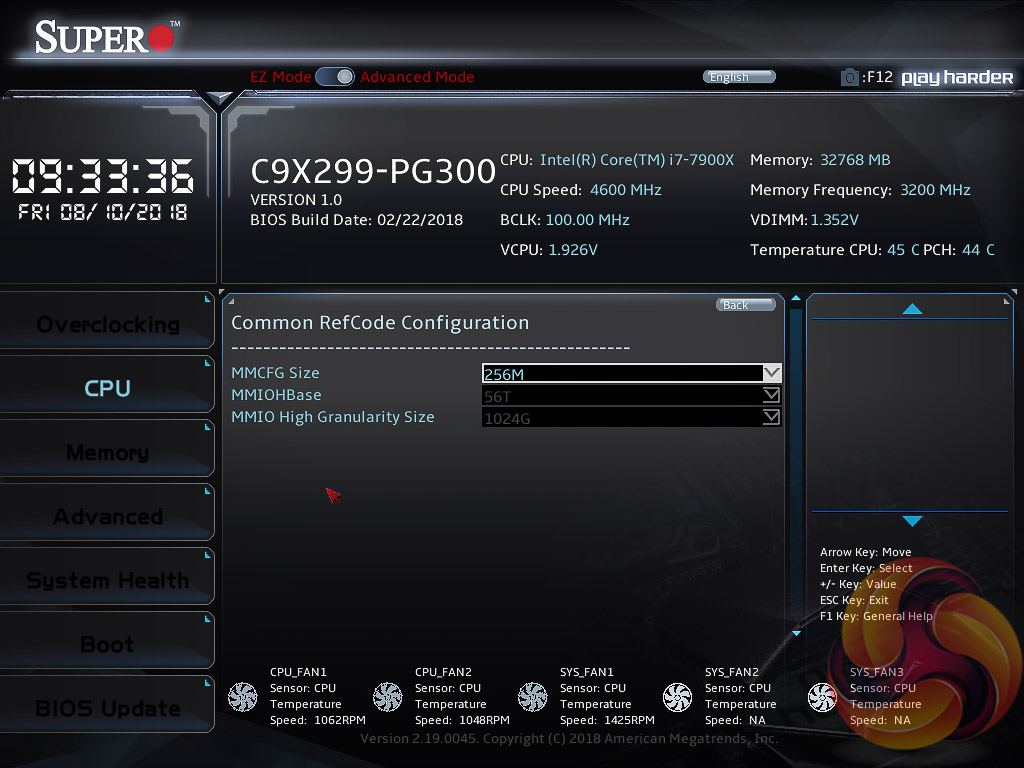This screenshot has width=1024, height=768.
Task: Click the Memory 32768 MB value
Action: (x=855, y=160)
